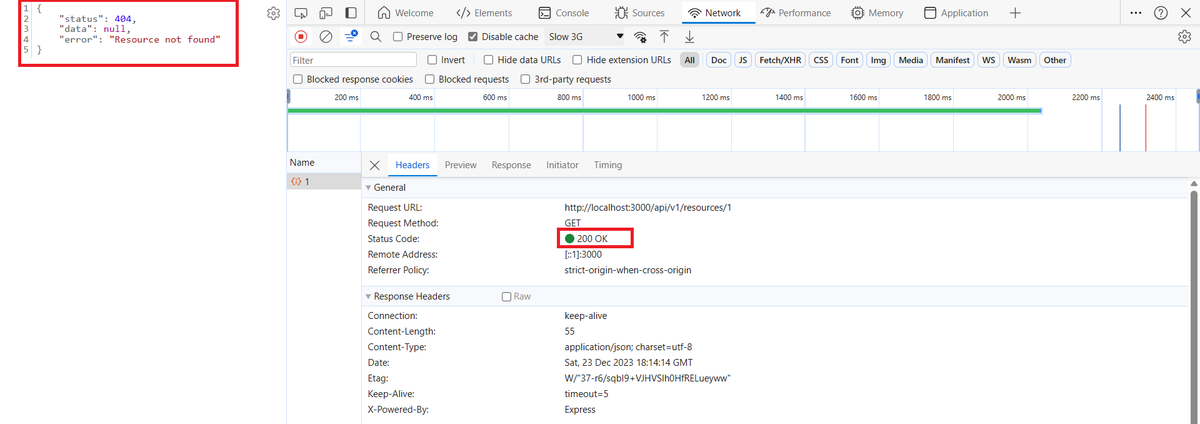Open the Application tab
Viewport: 1200px width, 424px height.
click(956, 13)
